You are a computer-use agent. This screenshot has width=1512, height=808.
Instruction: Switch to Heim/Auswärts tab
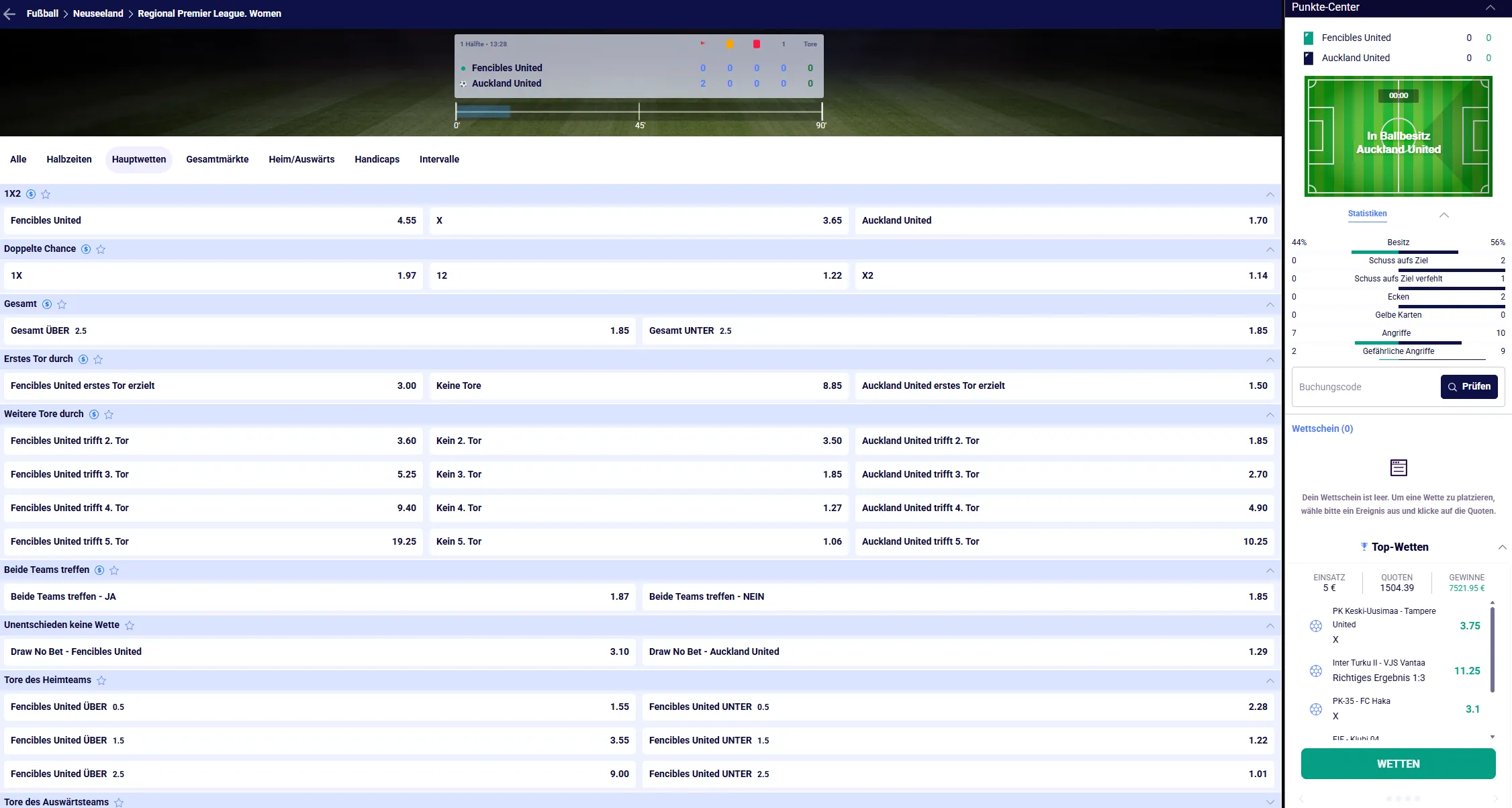pyautogui.click(x=301, y=160)
